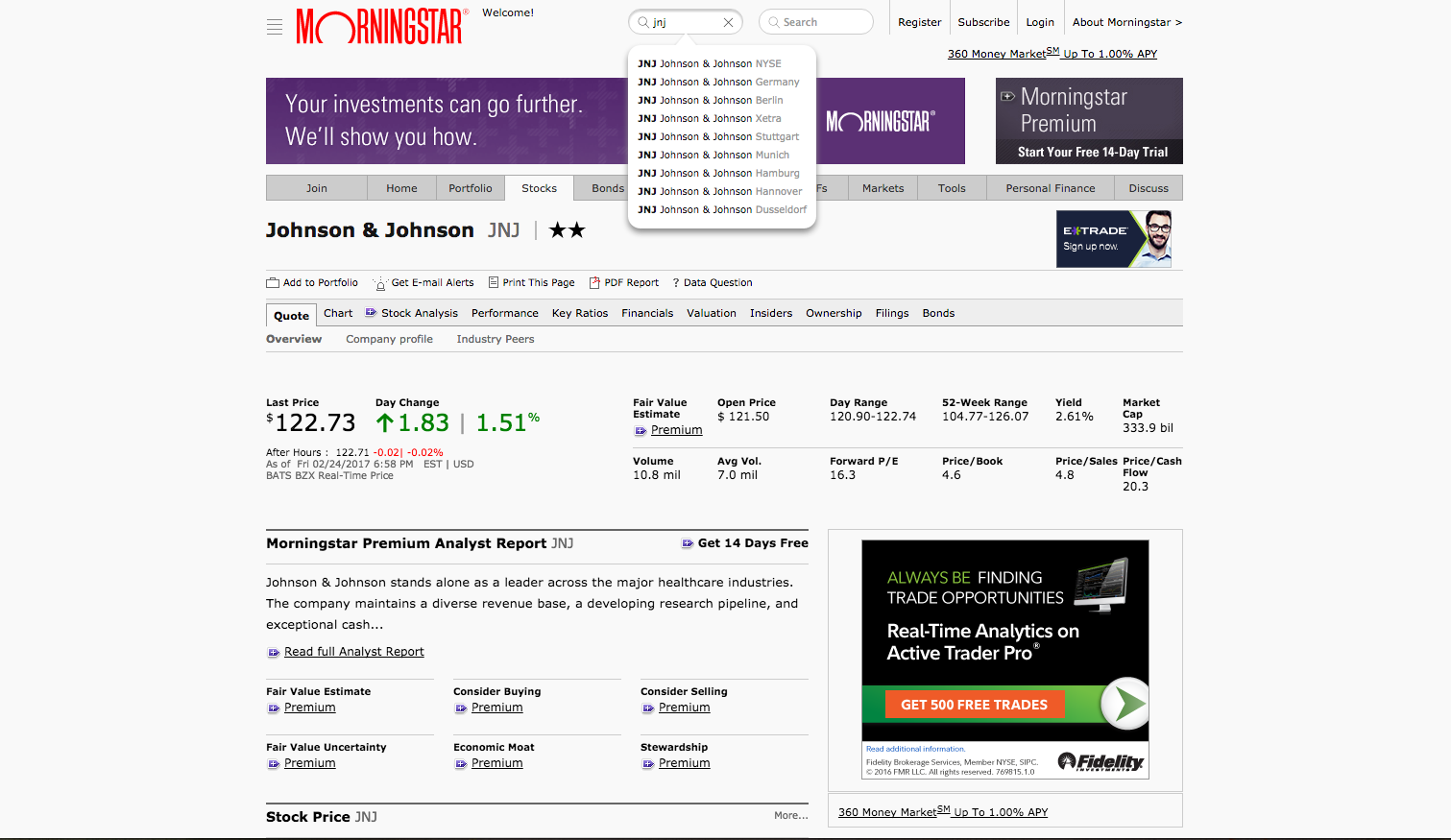Click the Register link

pyautogui.click(x=919, y=22)
